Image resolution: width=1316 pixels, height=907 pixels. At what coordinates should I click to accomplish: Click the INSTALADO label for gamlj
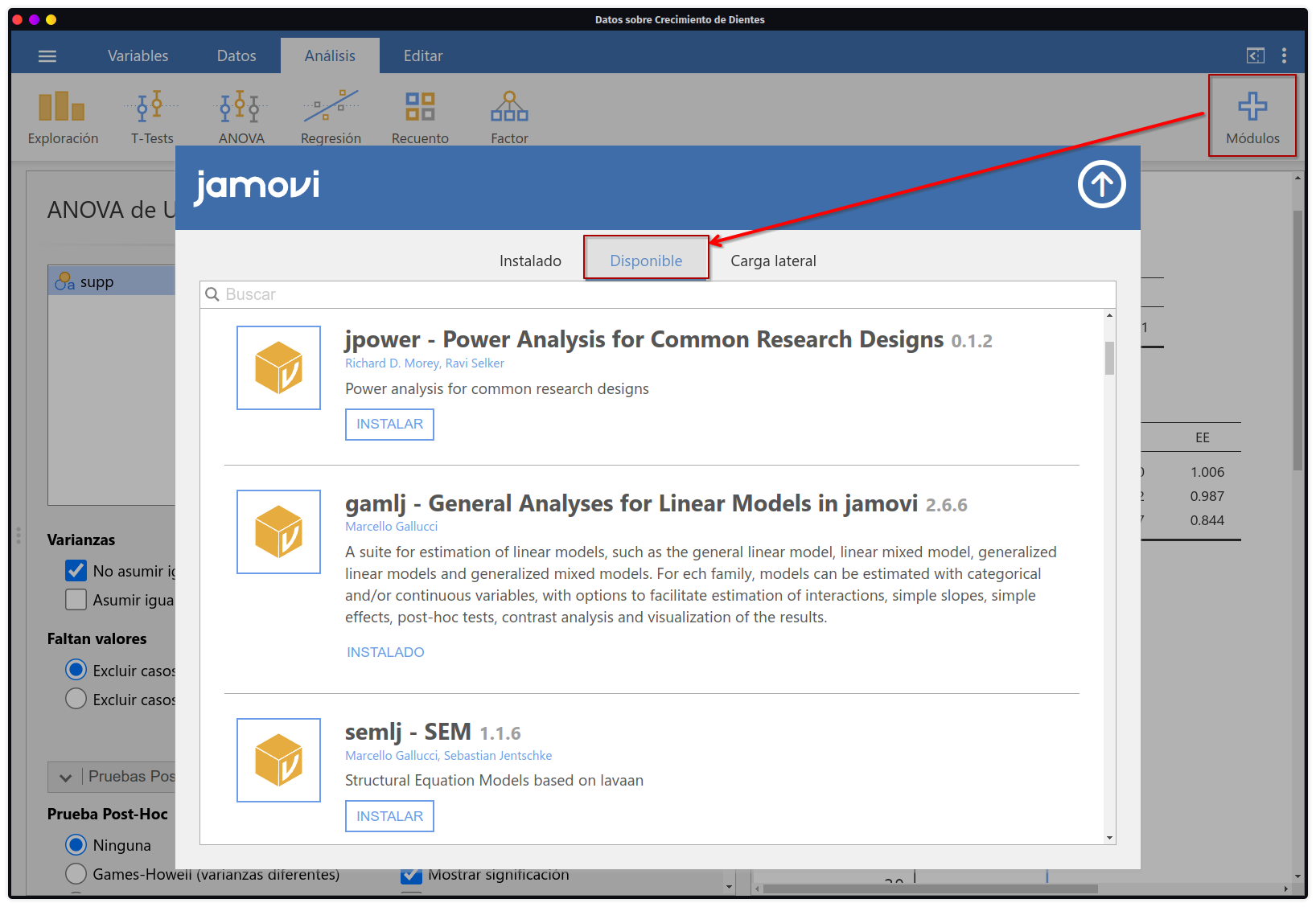385,652
